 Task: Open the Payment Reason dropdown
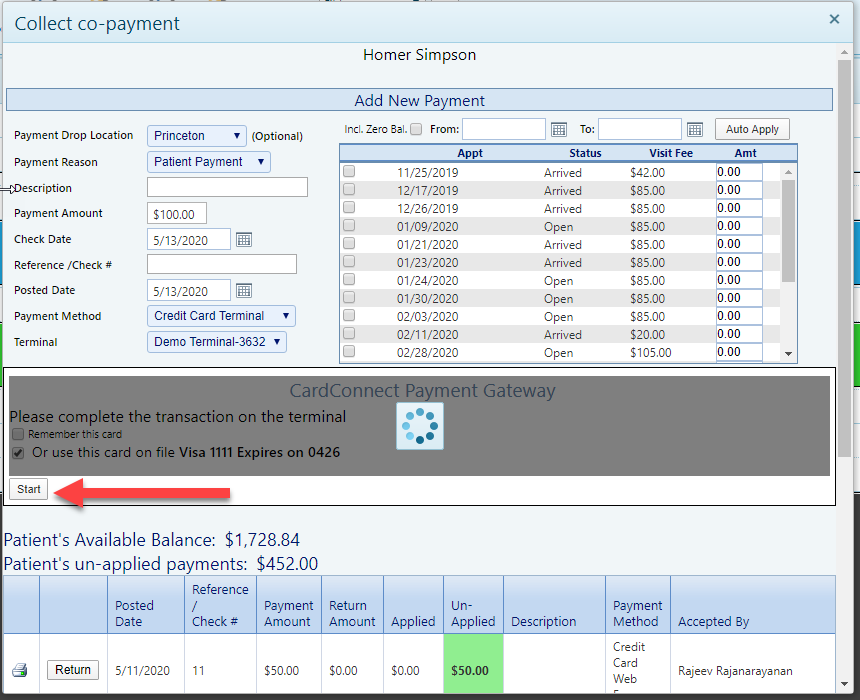point(208,161)
